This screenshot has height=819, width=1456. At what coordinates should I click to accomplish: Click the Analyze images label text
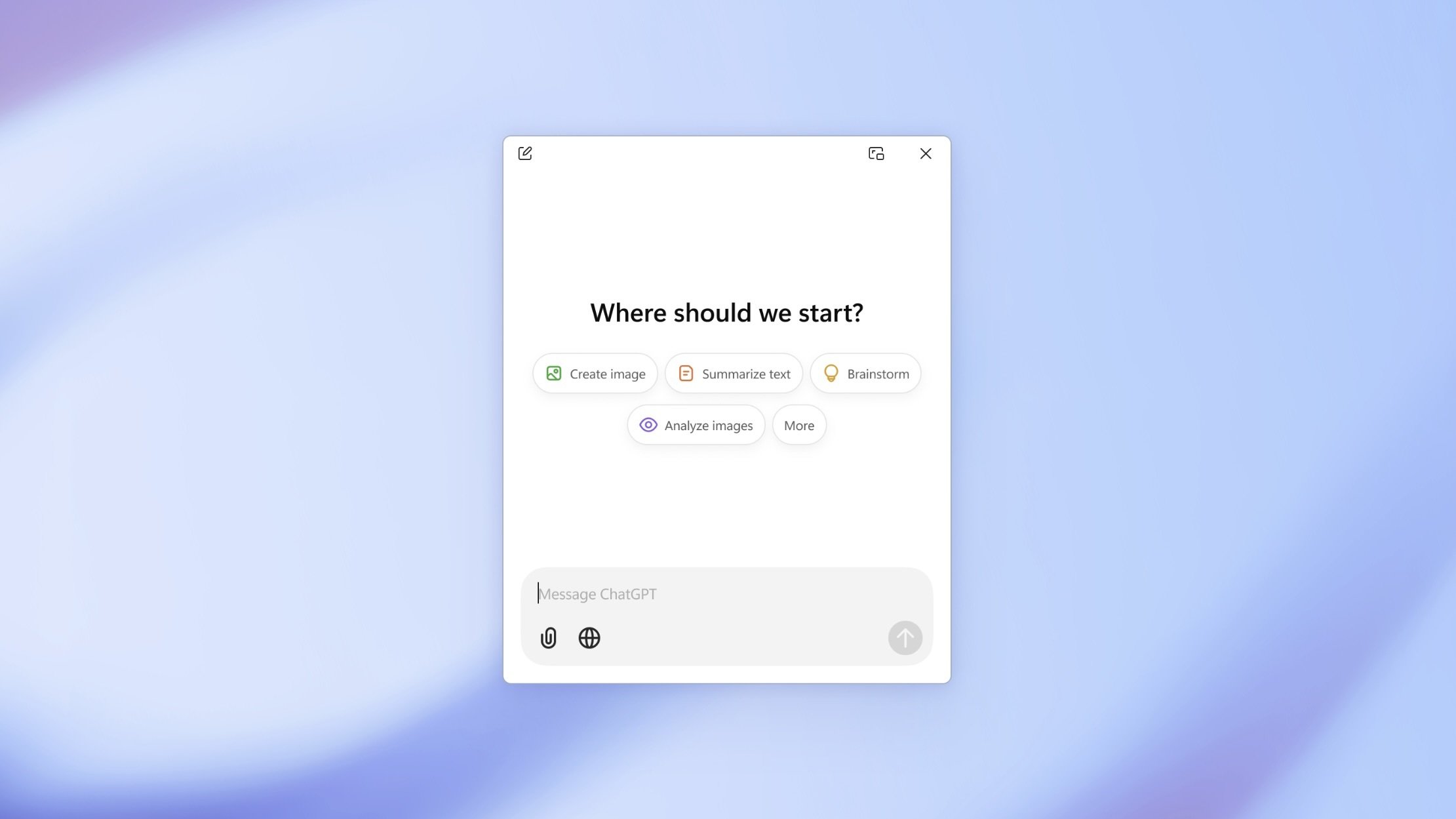(709, 425)
